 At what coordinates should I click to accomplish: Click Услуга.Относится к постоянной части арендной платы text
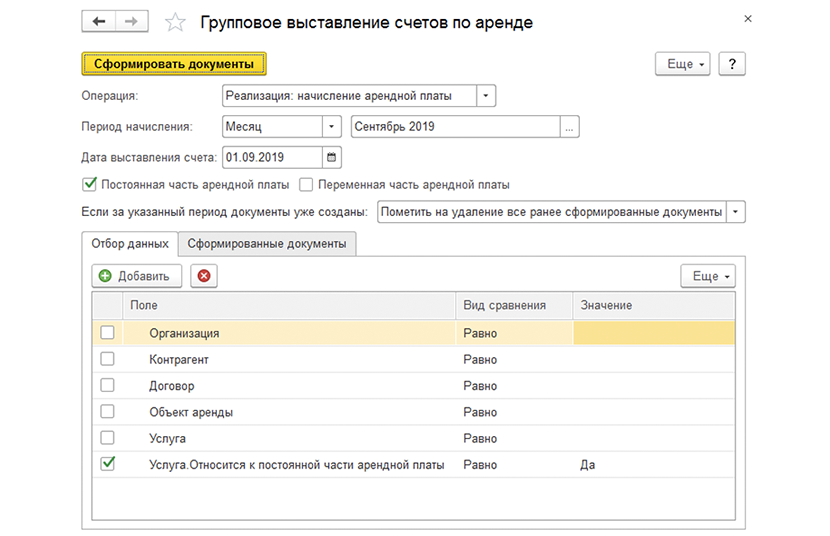(296, 465)
